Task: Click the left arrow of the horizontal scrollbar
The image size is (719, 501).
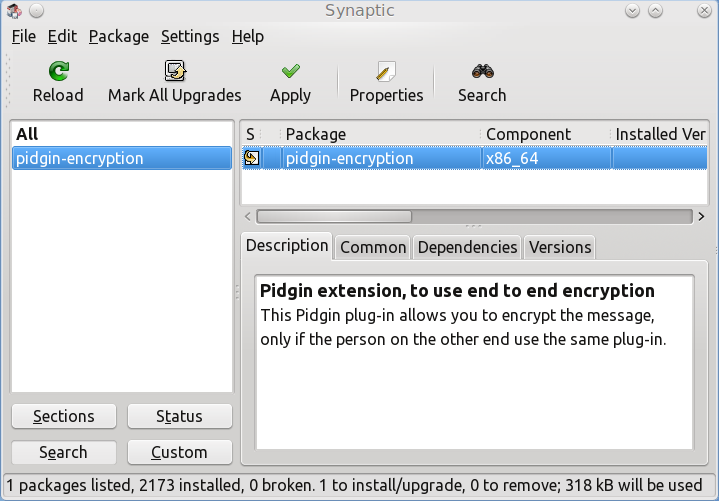Action: pyautogui.click(x=248, y=217)
